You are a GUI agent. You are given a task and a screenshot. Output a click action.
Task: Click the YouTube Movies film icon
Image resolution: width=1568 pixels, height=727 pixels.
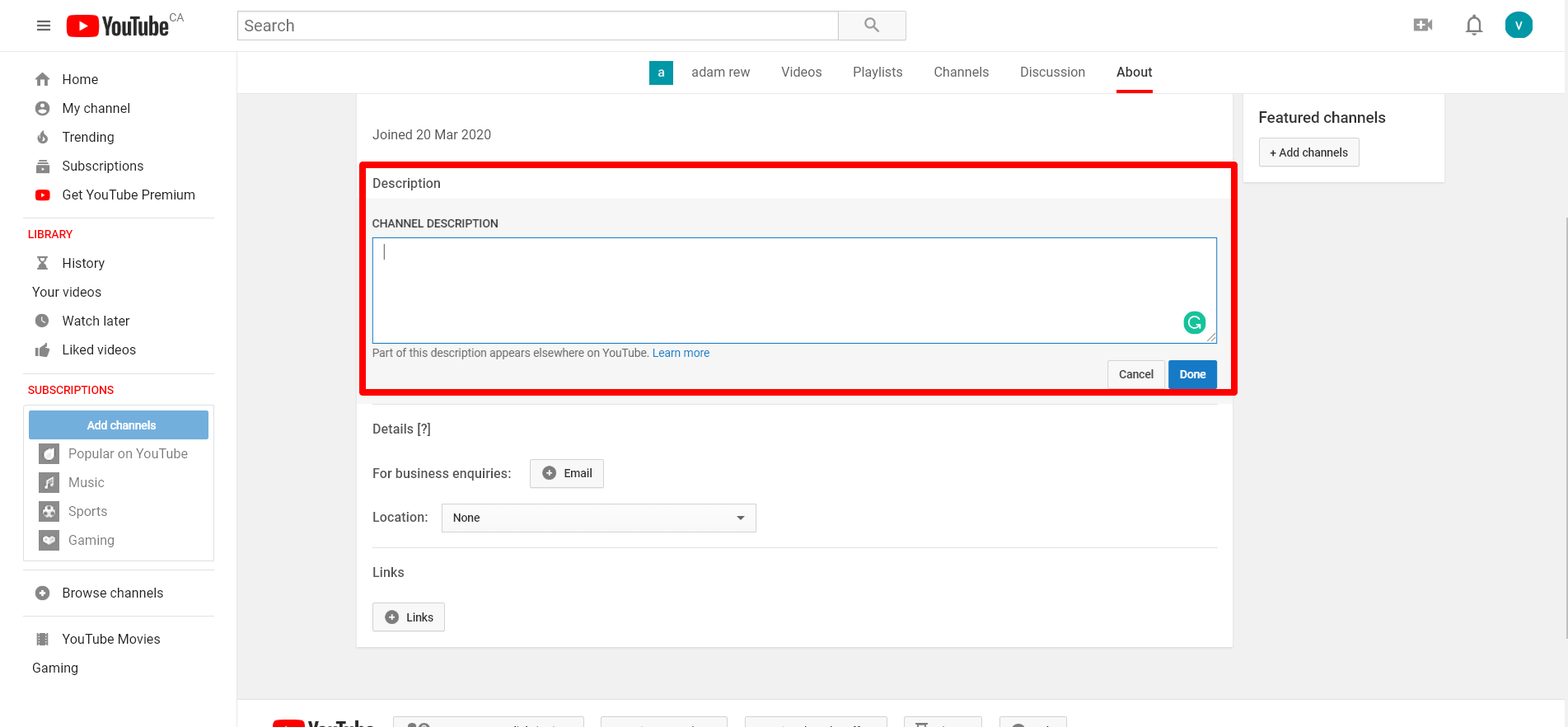coord(43,639)
